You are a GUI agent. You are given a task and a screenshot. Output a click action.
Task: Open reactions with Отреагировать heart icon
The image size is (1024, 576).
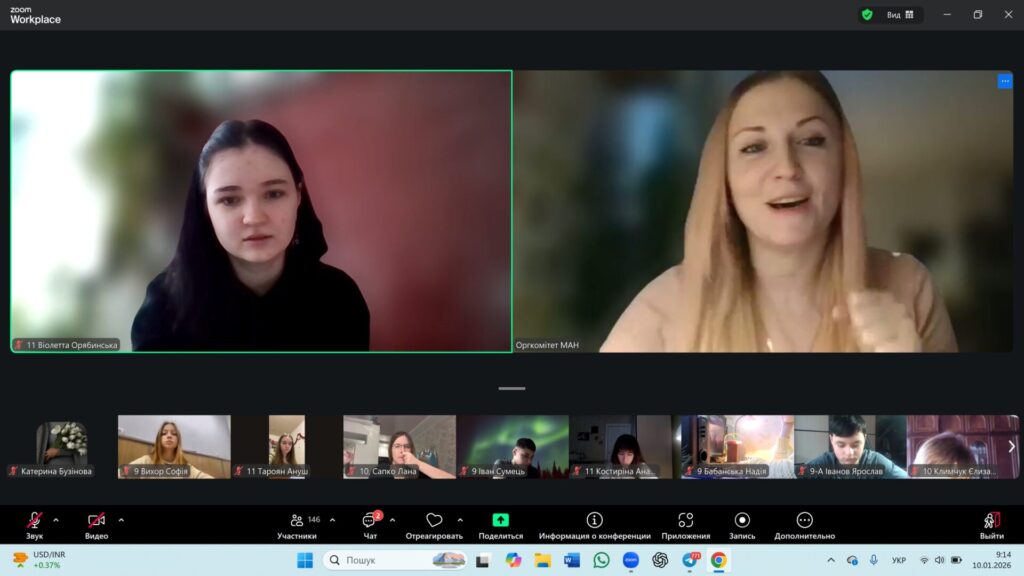pos(434,522)
